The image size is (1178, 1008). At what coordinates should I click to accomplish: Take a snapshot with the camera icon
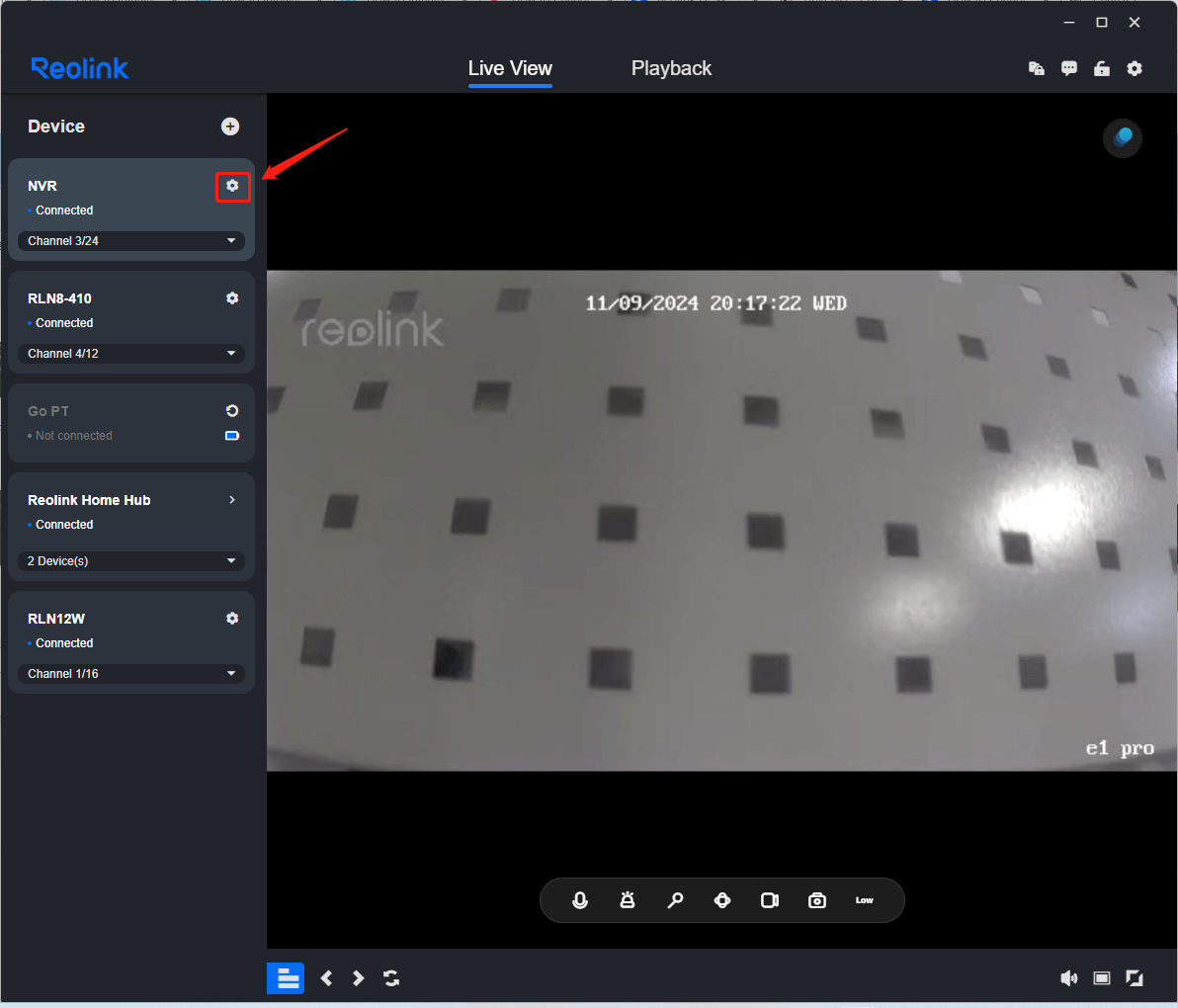816,900
